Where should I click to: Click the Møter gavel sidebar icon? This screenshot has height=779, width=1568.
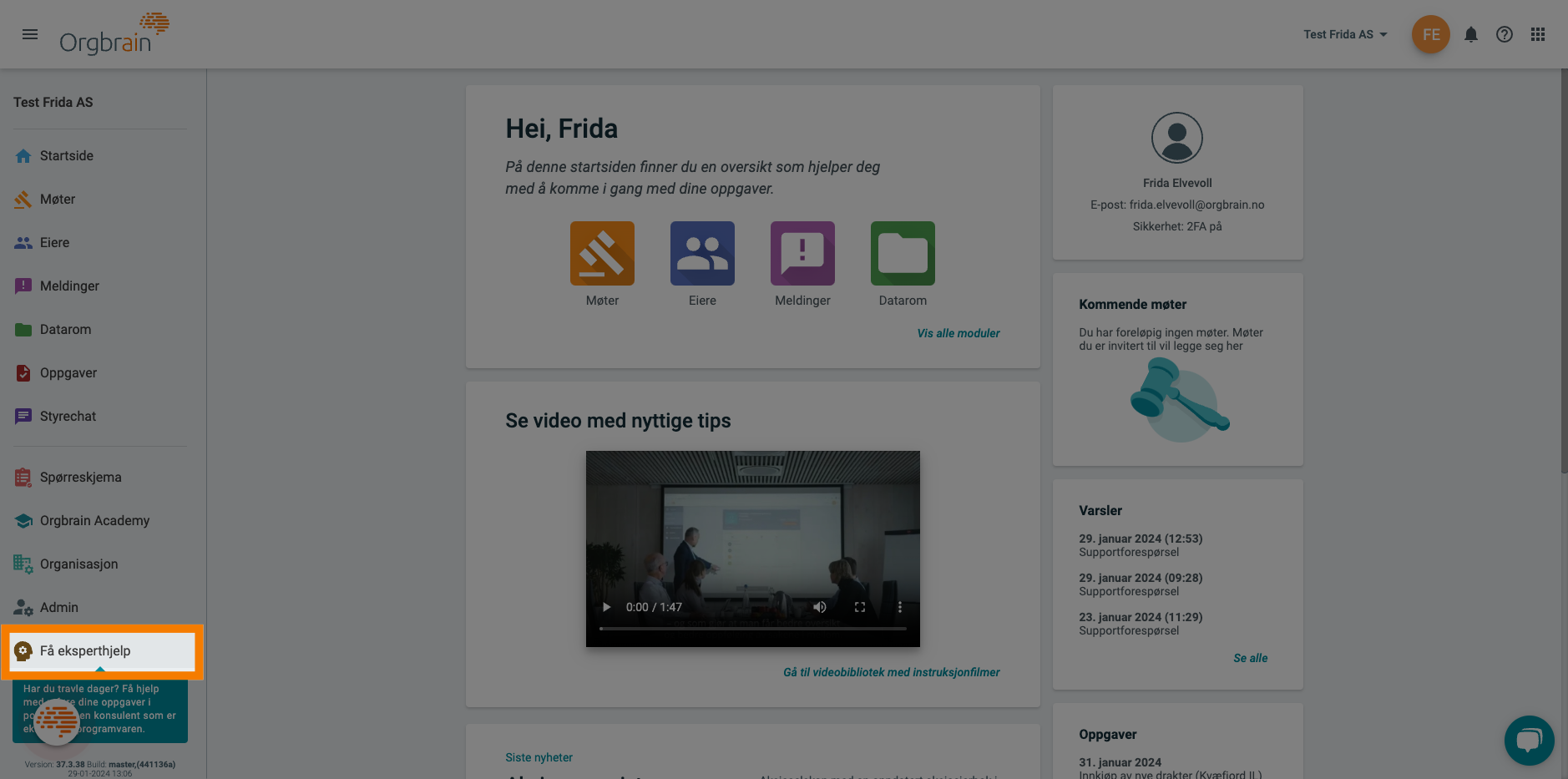[23, 199]
